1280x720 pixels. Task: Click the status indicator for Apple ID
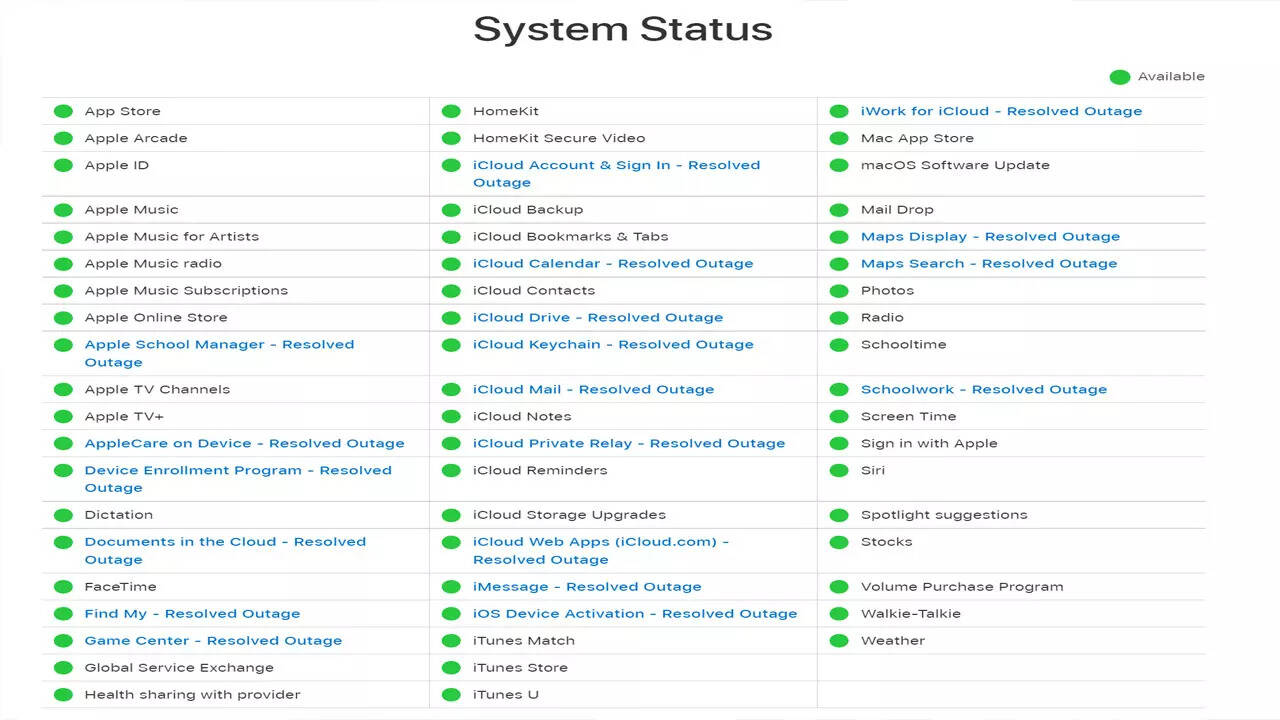point(63,165)
